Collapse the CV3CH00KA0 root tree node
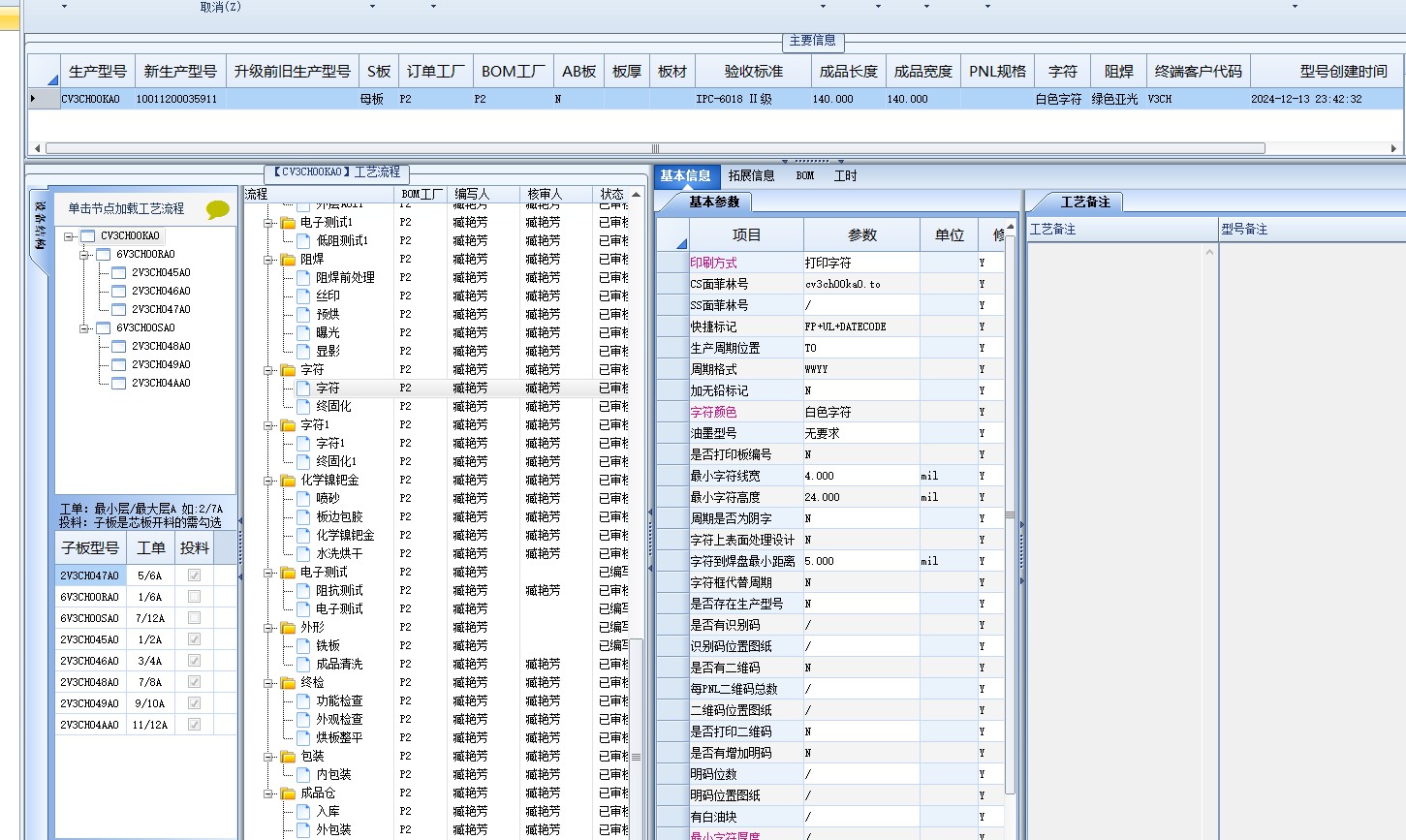 coord(69,236)
